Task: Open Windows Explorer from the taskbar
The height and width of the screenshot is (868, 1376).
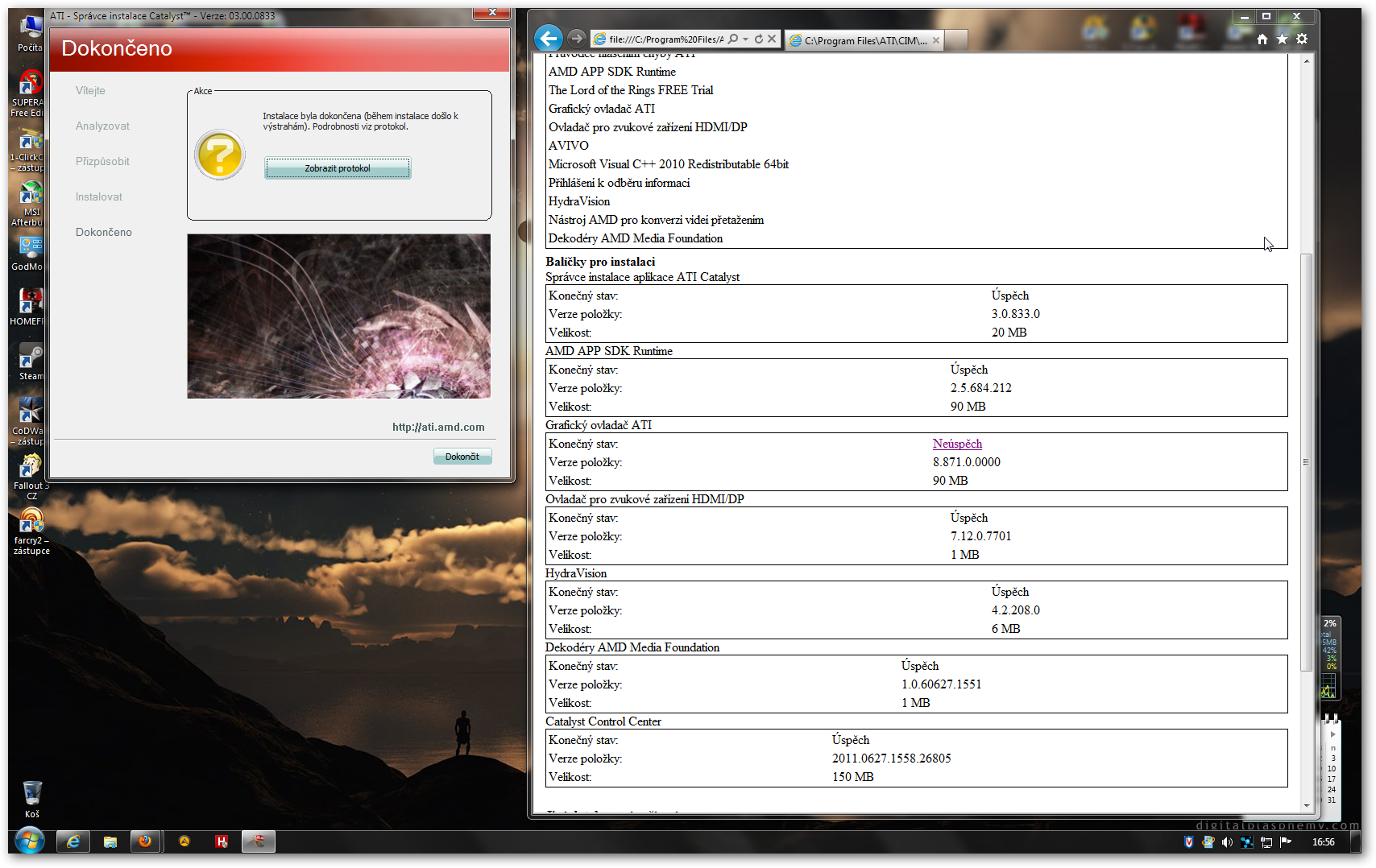Action: tap(110, 841)
